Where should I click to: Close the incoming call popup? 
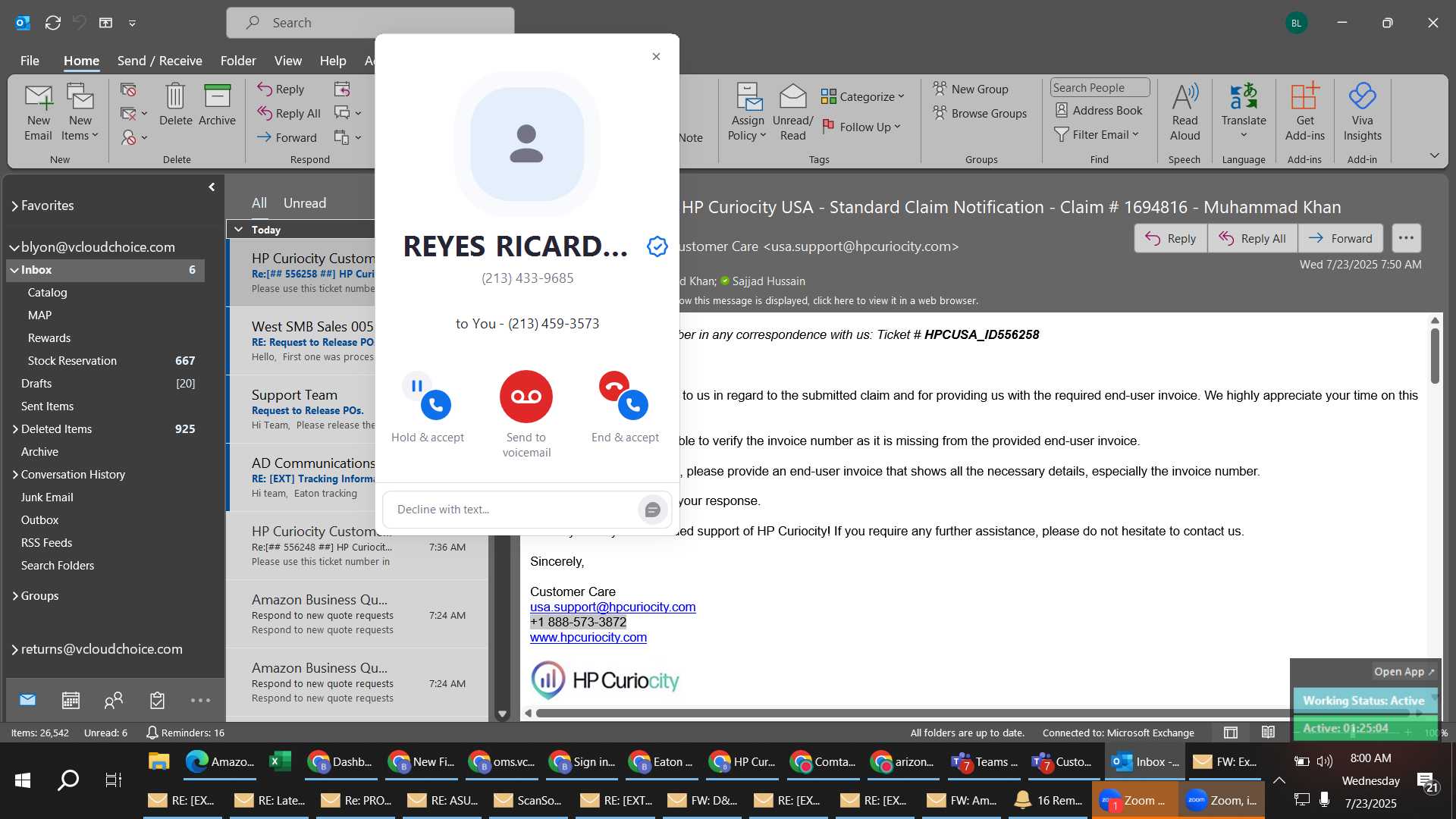point(656,57)
